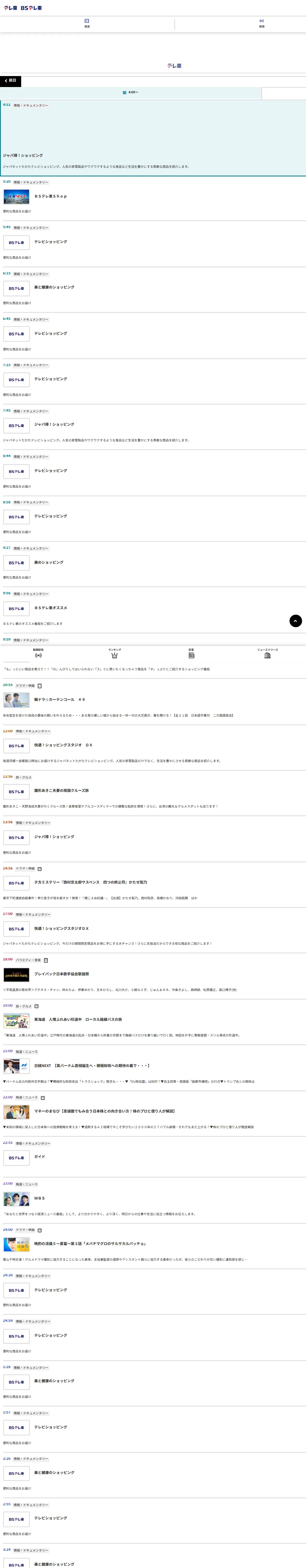Click the BSテレ東 logo in the page header
Viewport: 306px width, 1568px height.
coord(31,8)
